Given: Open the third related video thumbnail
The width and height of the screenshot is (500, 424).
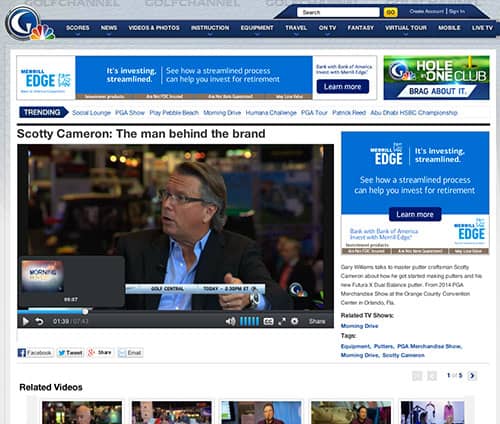Looking at the screenshot, I should tap(261, 412).
